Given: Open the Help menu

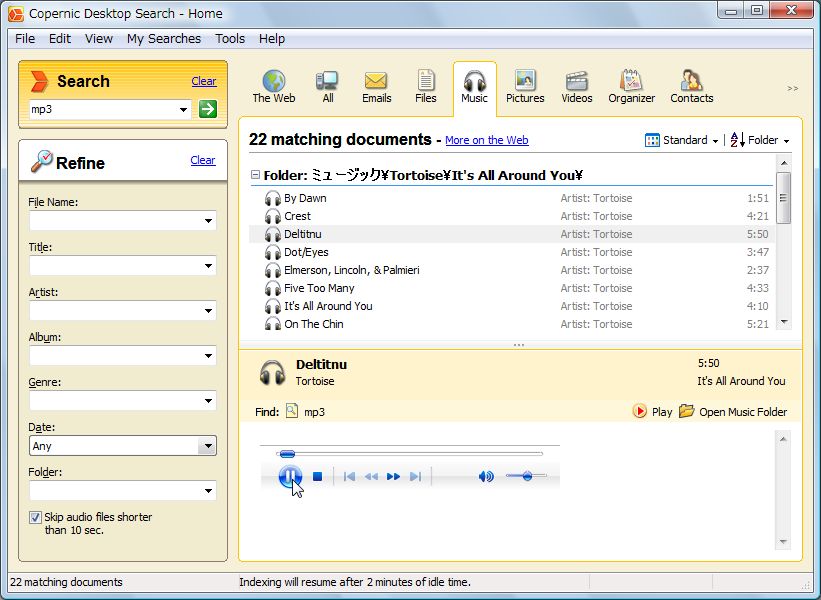Looking at the screenshot, I should [x=272, y=39].
